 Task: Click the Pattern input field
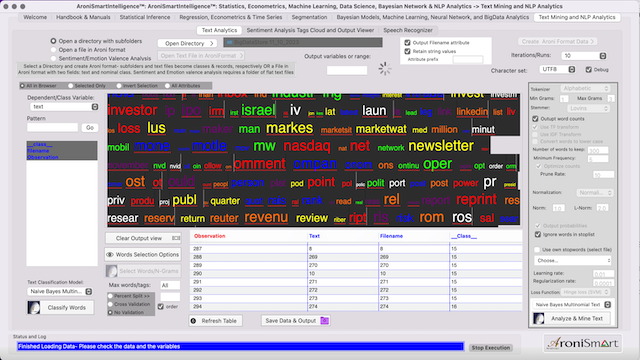52,128
